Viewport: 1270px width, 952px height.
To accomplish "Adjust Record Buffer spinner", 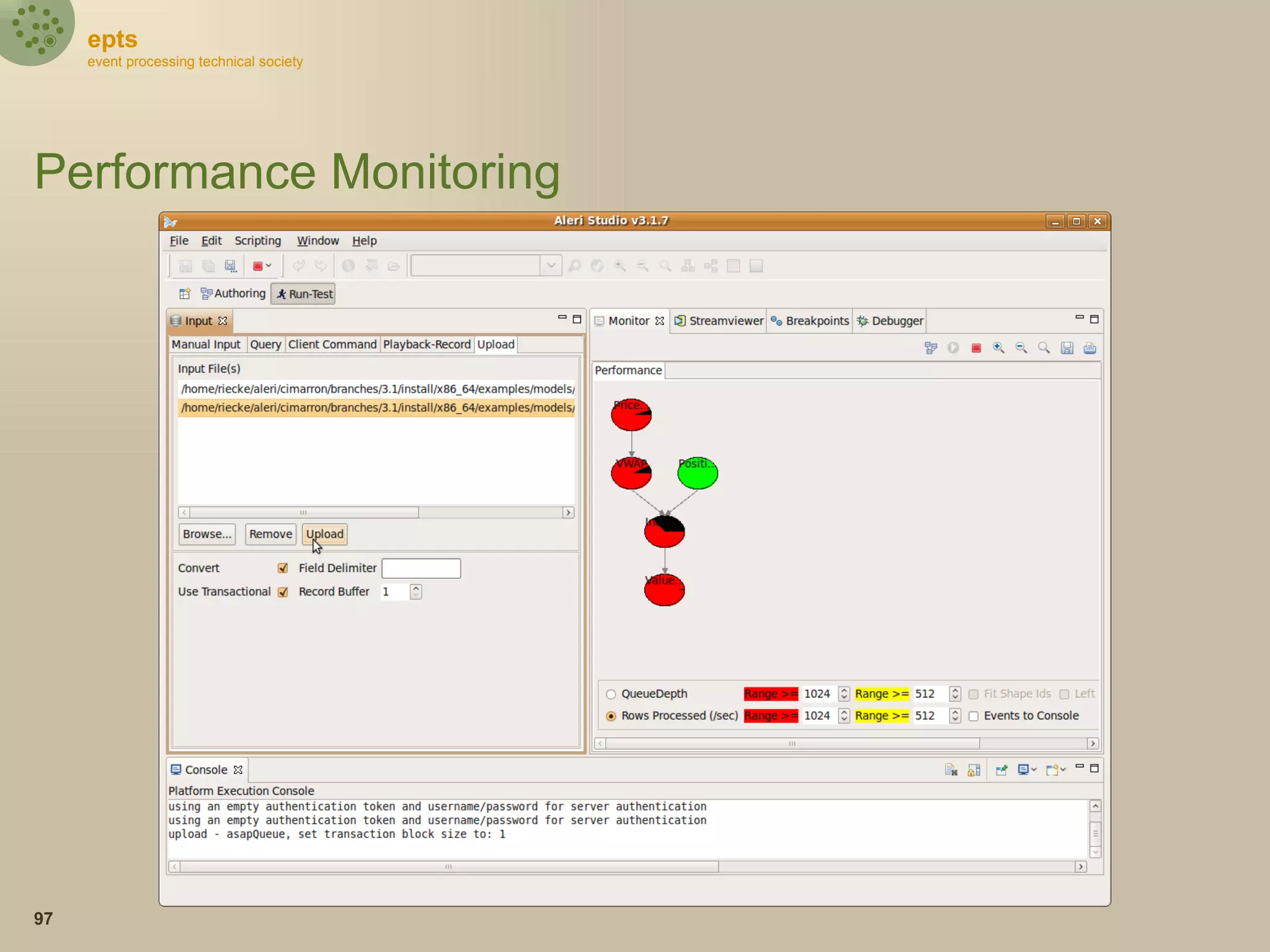I will (x=416, y=592).
